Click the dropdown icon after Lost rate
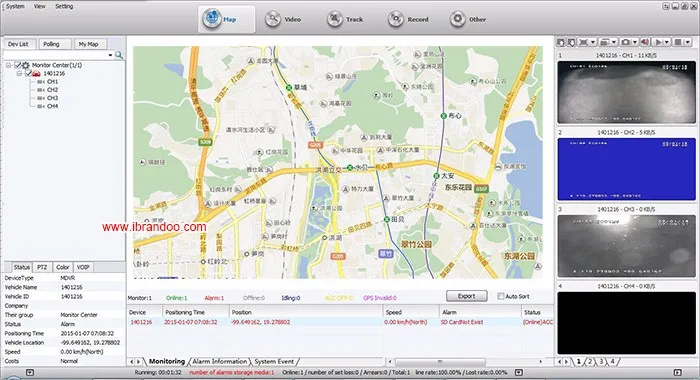 pos(519,372)
